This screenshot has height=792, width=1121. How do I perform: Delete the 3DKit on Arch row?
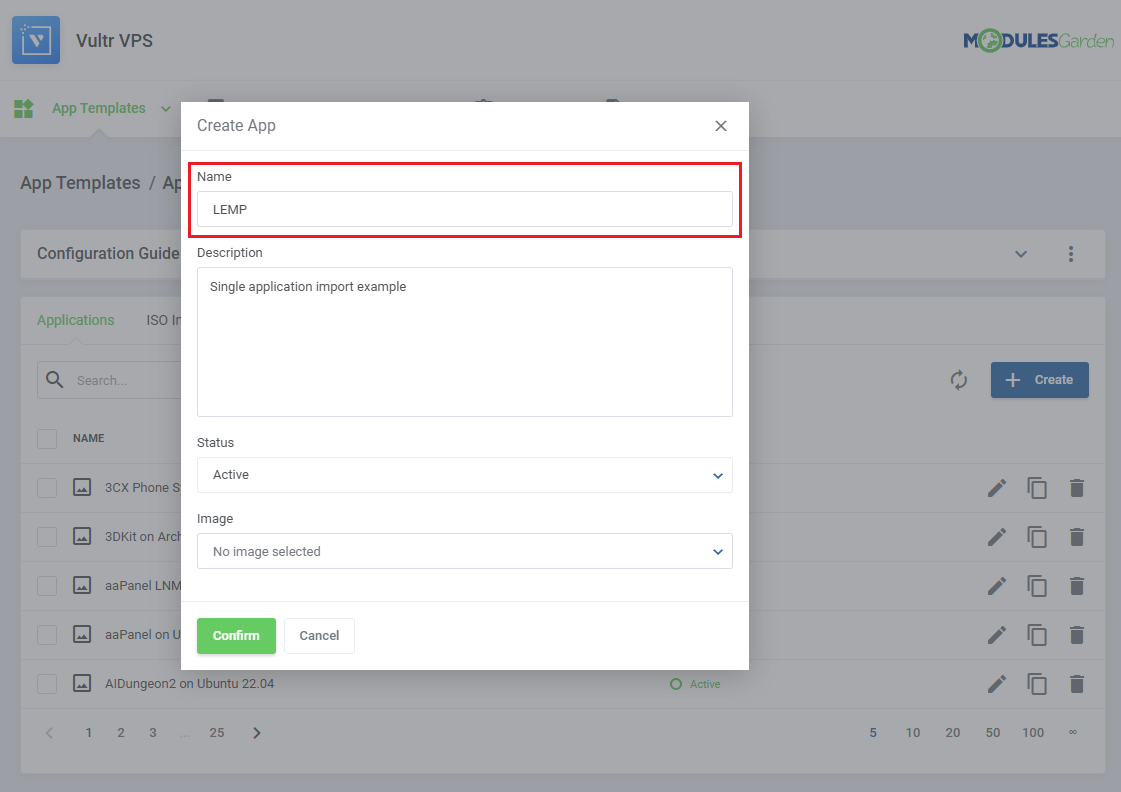tap(1077, 537)
